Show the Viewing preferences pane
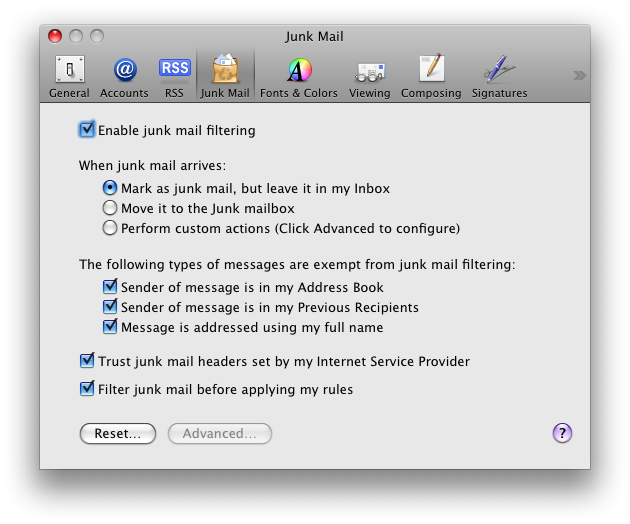630x524 pixels. click(369, 76)
